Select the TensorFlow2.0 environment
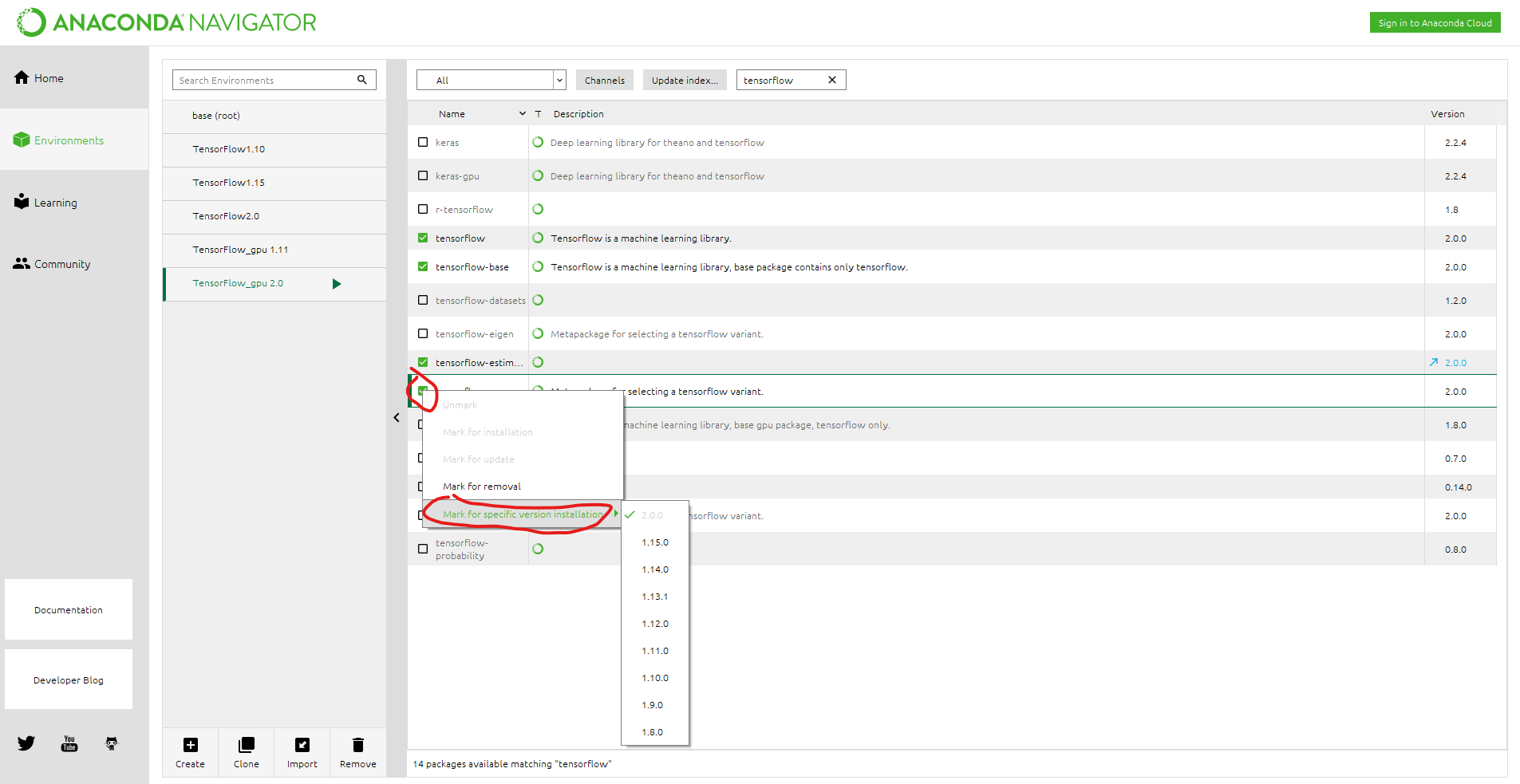 (x=274, y=216)
